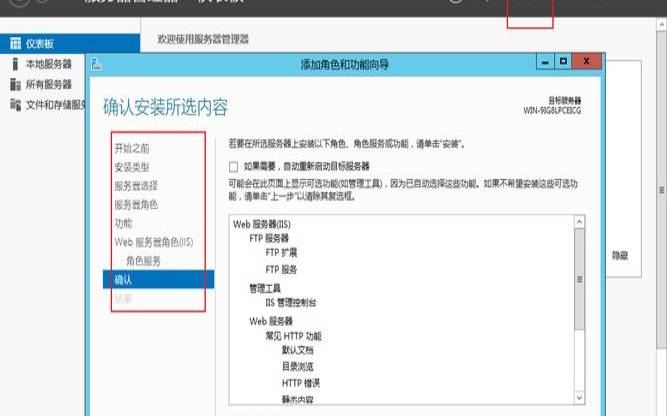This screenshot has width=667, height=416.
Task: Click the scroll down arrow in feature list
Action: pos(579,398)
